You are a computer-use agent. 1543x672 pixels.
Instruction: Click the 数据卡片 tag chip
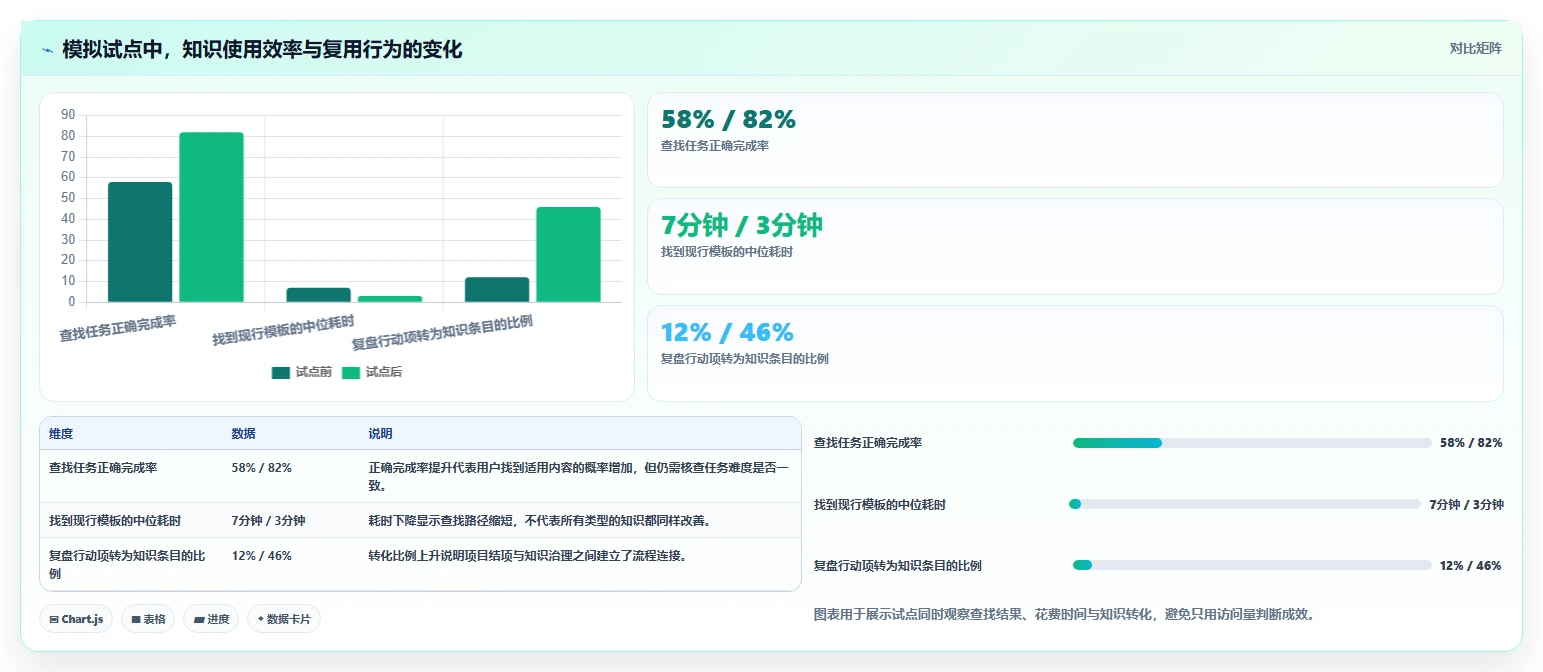pyautogui.click(x=284, y=619)
